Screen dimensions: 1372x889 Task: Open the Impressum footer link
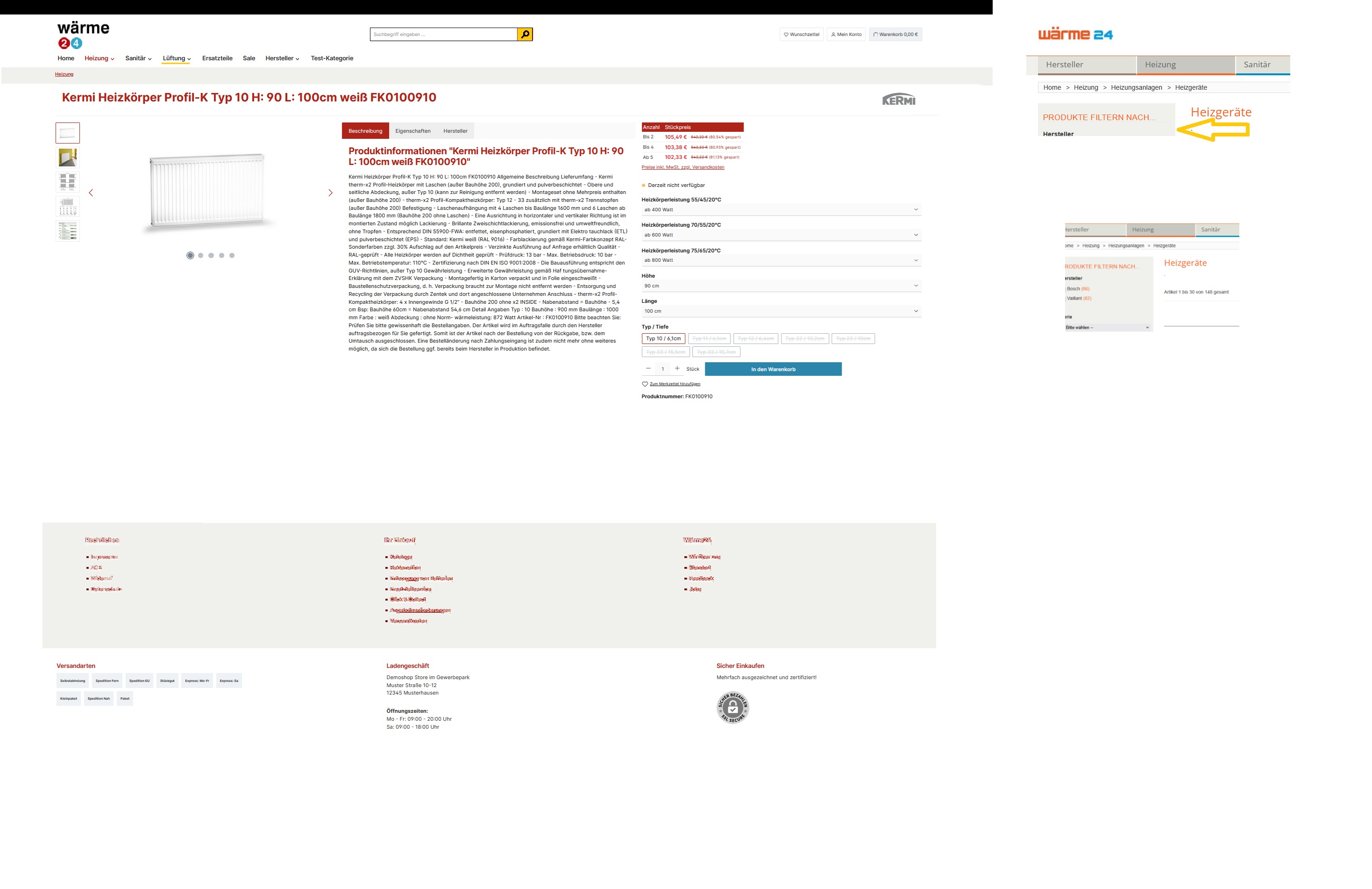[x=104, y=557]
